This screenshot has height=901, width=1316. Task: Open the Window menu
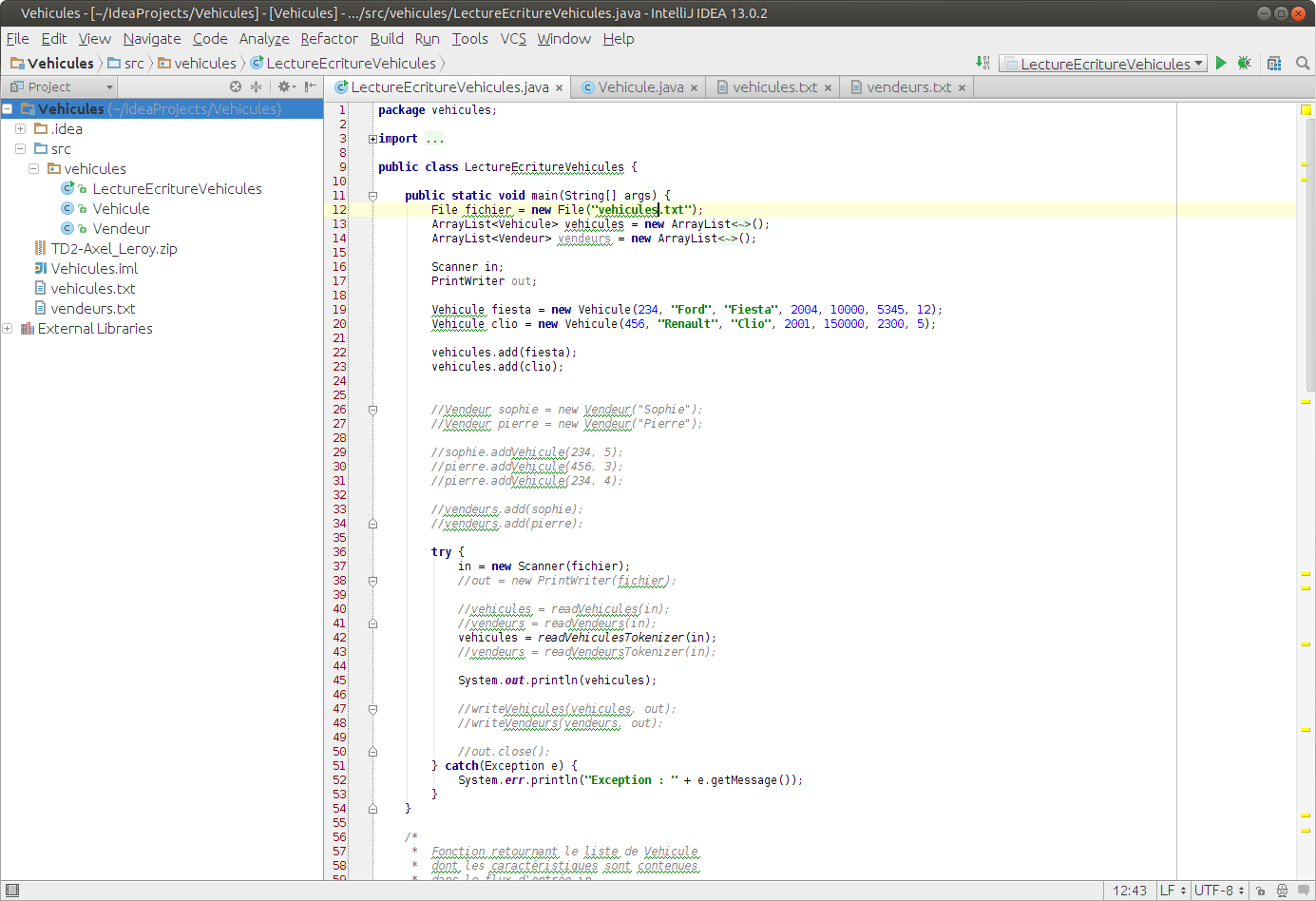563,39
